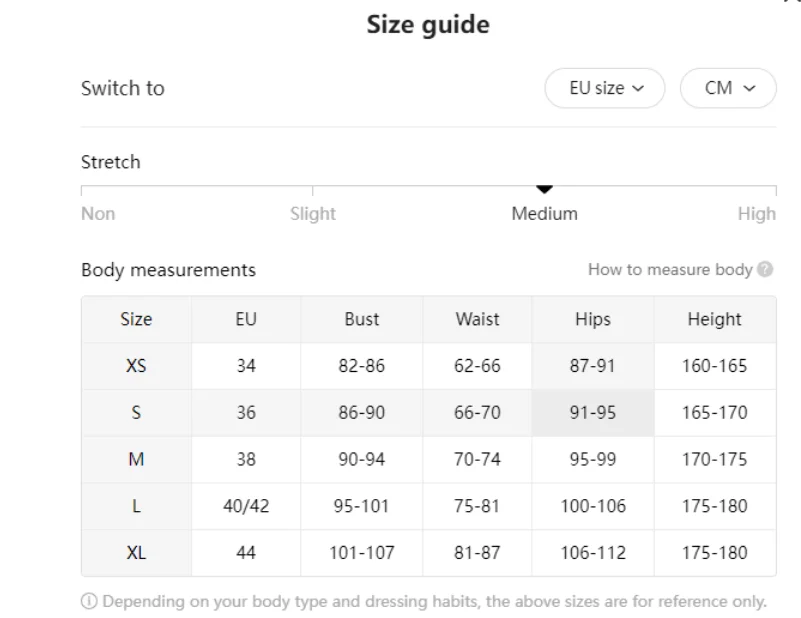This screenshot has height=618, width=801.
Task: Click the How to measure body link
Action: (x=669, y=270)
